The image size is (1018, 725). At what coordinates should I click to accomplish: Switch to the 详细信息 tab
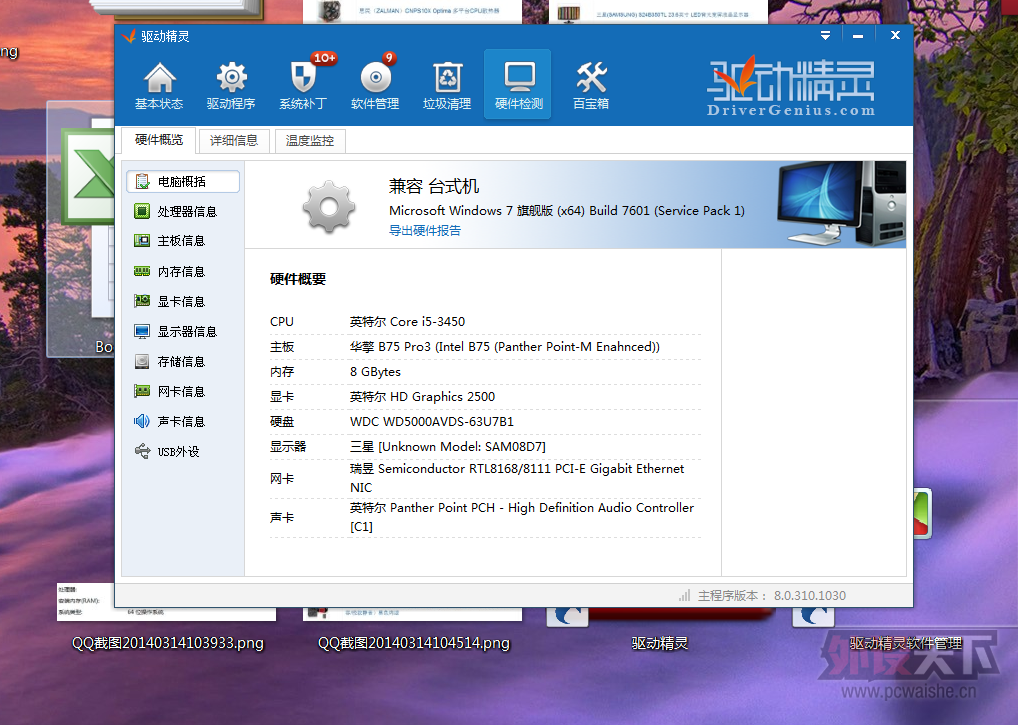[234, 141]
